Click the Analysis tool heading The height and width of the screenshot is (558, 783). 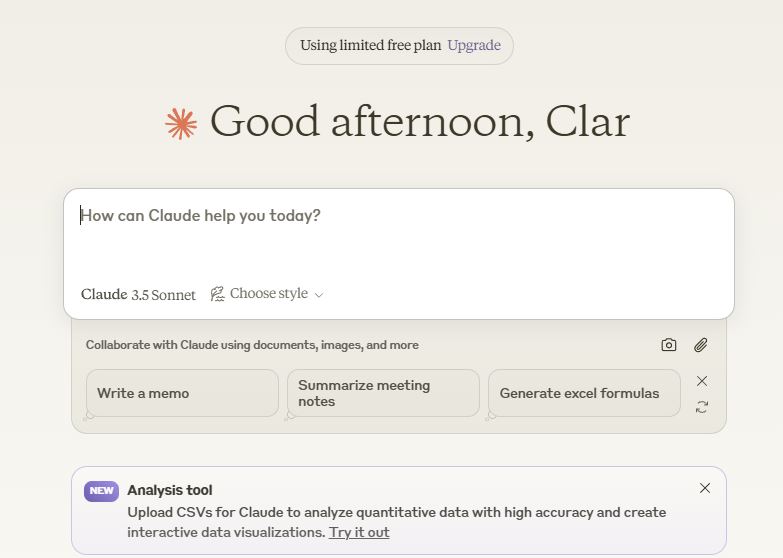pyautogui.click(x=170, y=490)
